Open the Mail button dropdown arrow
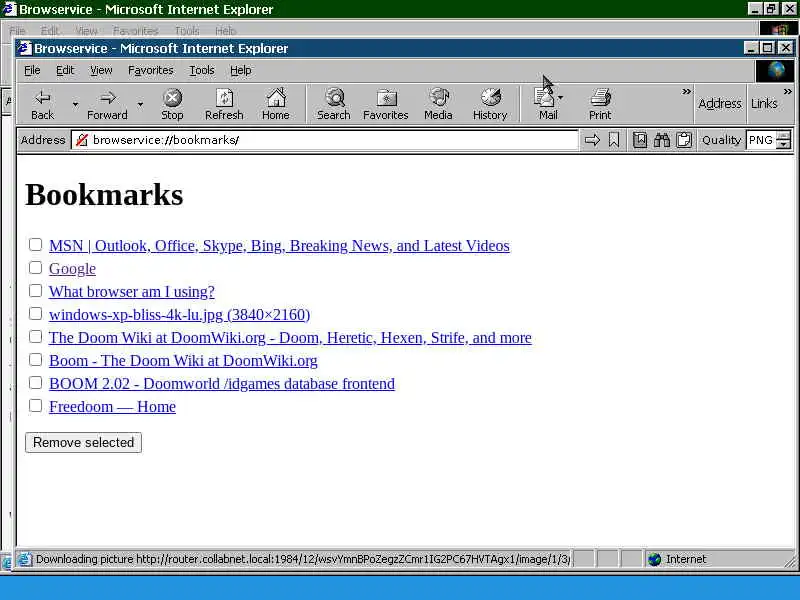The image size is (800, 600). click(x=561, y=97)
